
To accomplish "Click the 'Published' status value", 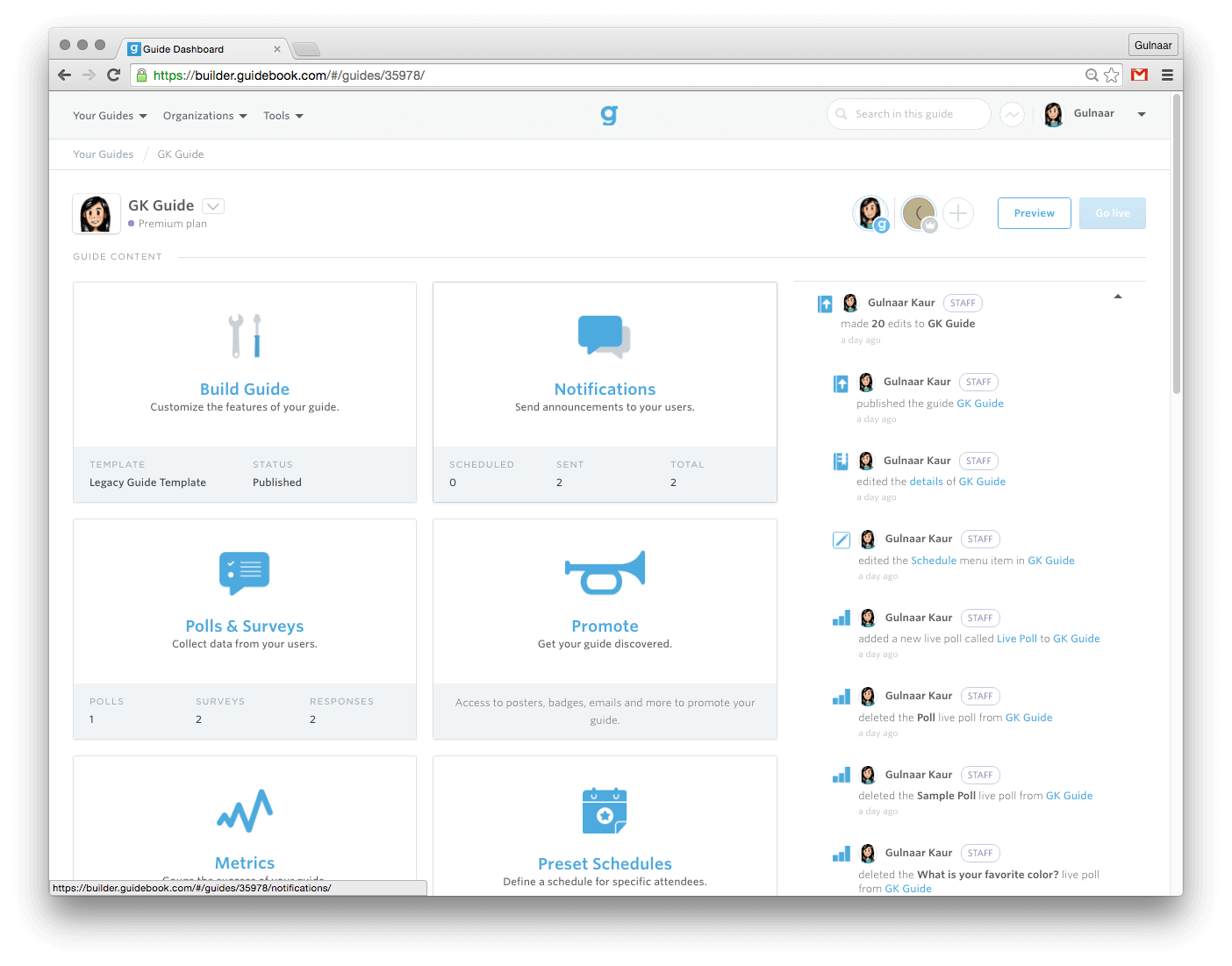I will point(277,483).
